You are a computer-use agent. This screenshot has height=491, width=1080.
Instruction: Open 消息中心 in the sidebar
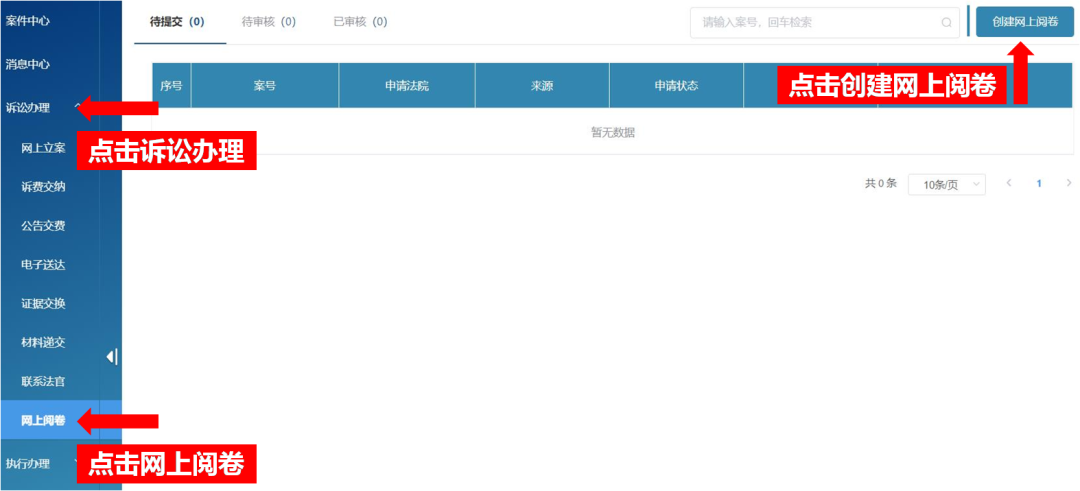click(x=28, y=65)
